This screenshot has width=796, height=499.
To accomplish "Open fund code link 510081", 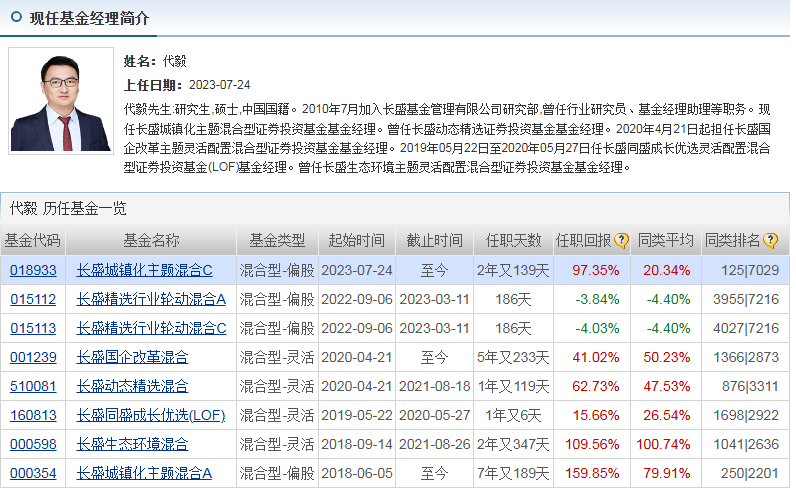I will pos(33,386).
